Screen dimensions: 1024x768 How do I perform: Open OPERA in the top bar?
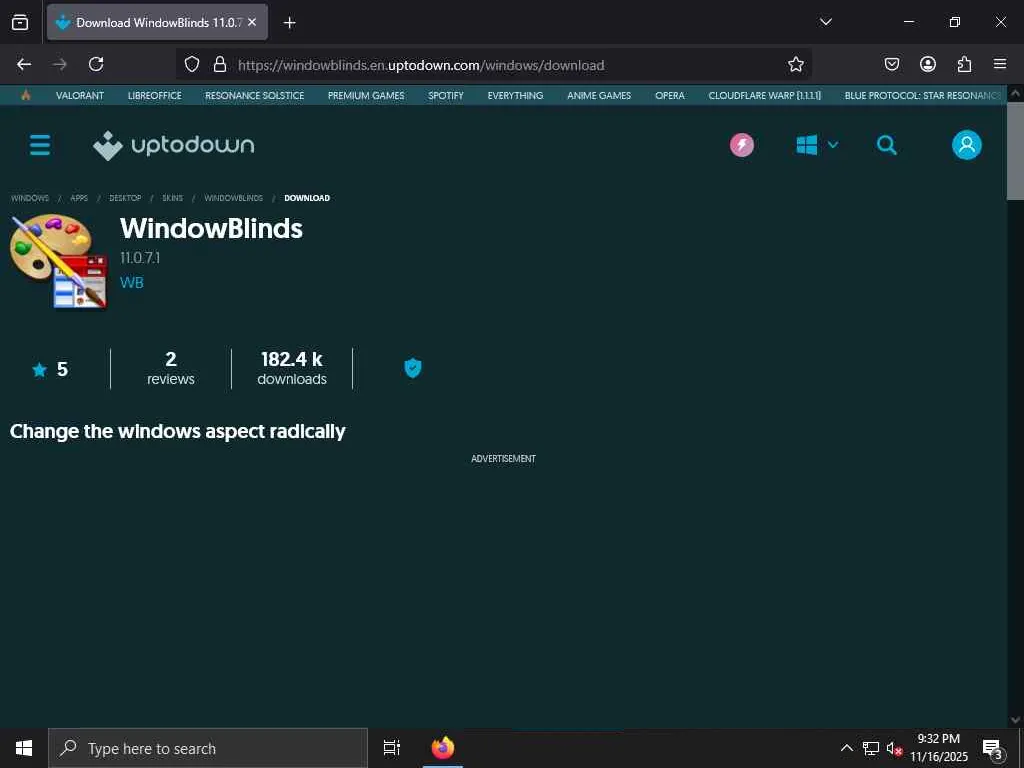click(x=670, y=95)
